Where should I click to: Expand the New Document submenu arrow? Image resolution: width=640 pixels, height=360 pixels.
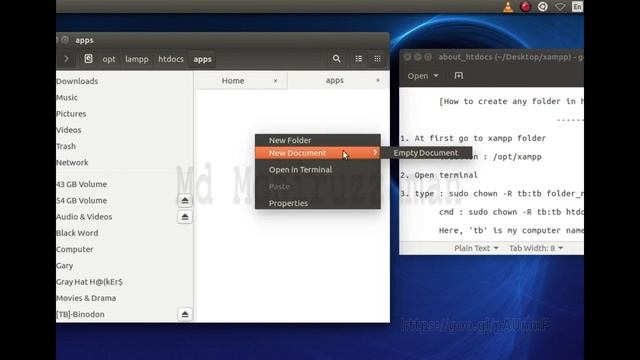tap(375, 153)
